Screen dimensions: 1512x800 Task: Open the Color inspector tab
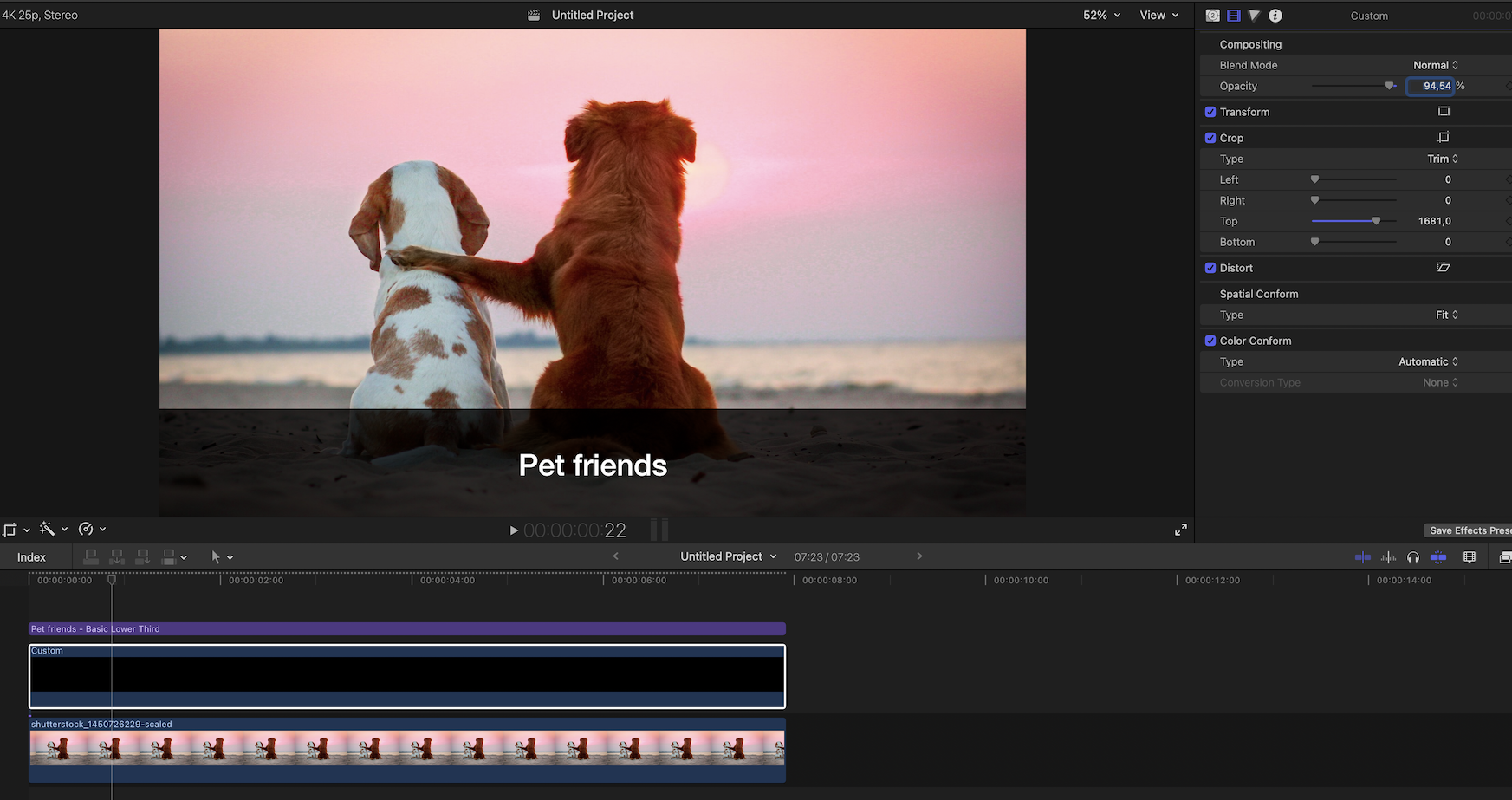[x=1254, y=16]
